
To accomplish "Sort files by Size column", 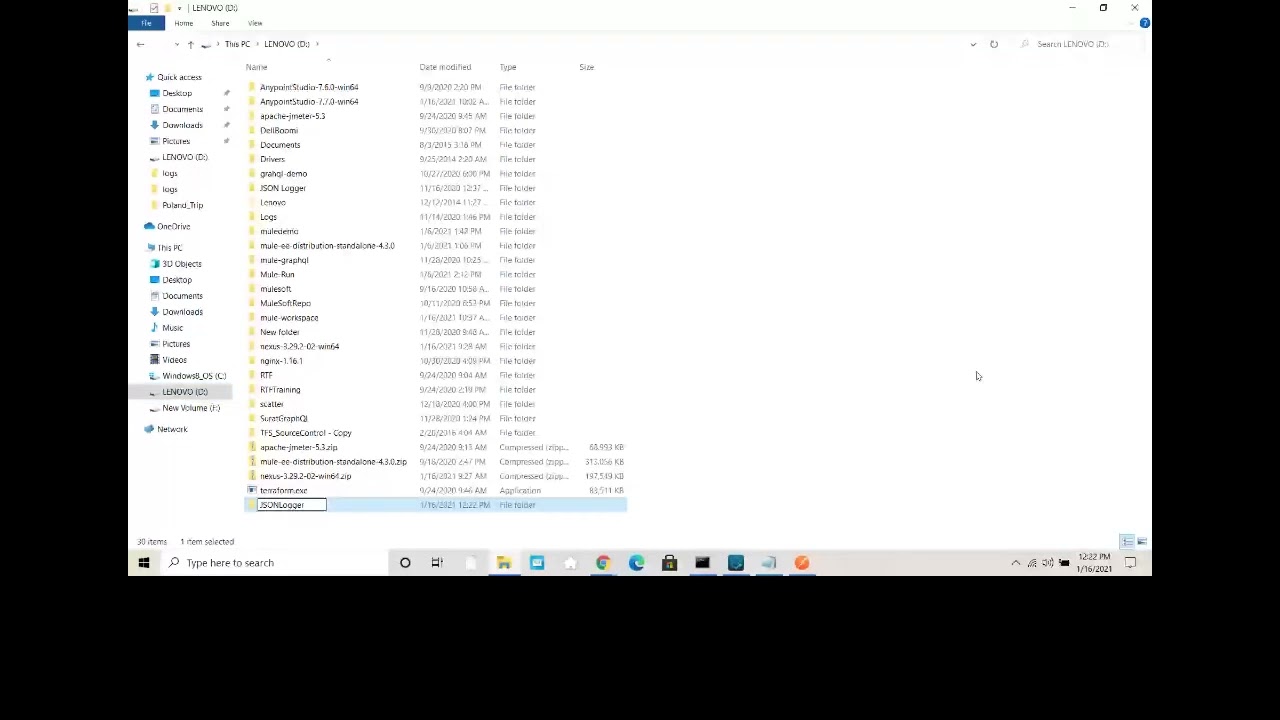I will (587, 67).
